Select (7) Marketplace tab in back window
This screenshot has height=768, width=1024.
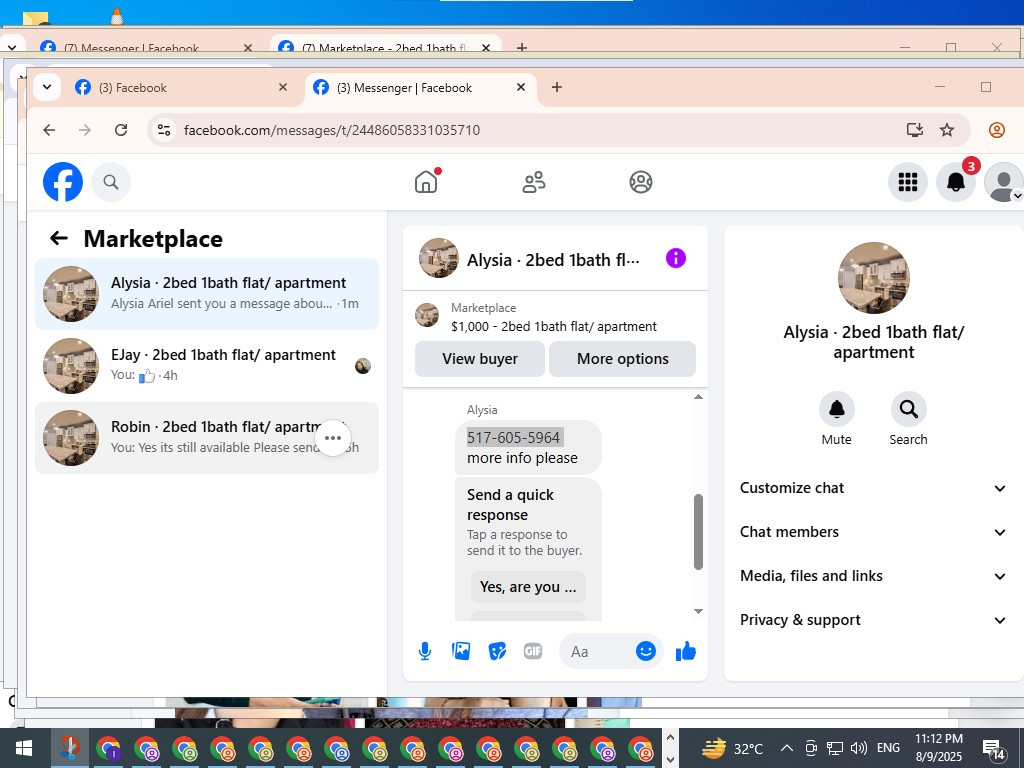[385, 46]
